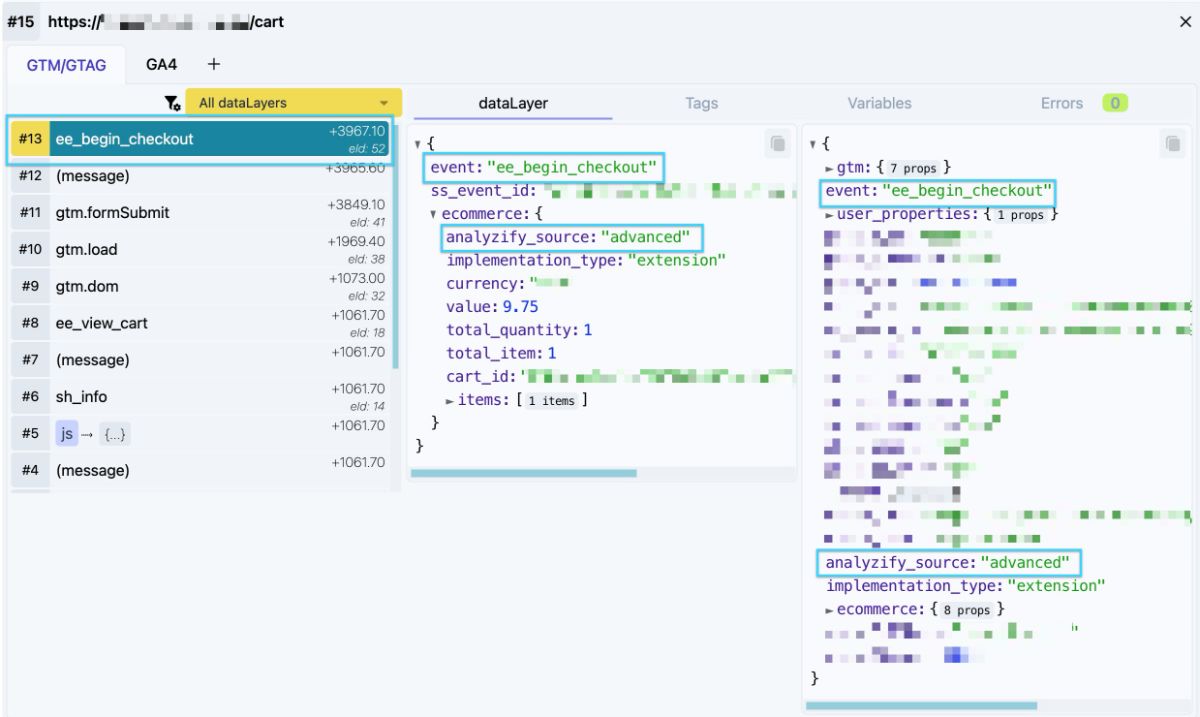Expand the gtm object with 7 props

[x=829, y=168]
